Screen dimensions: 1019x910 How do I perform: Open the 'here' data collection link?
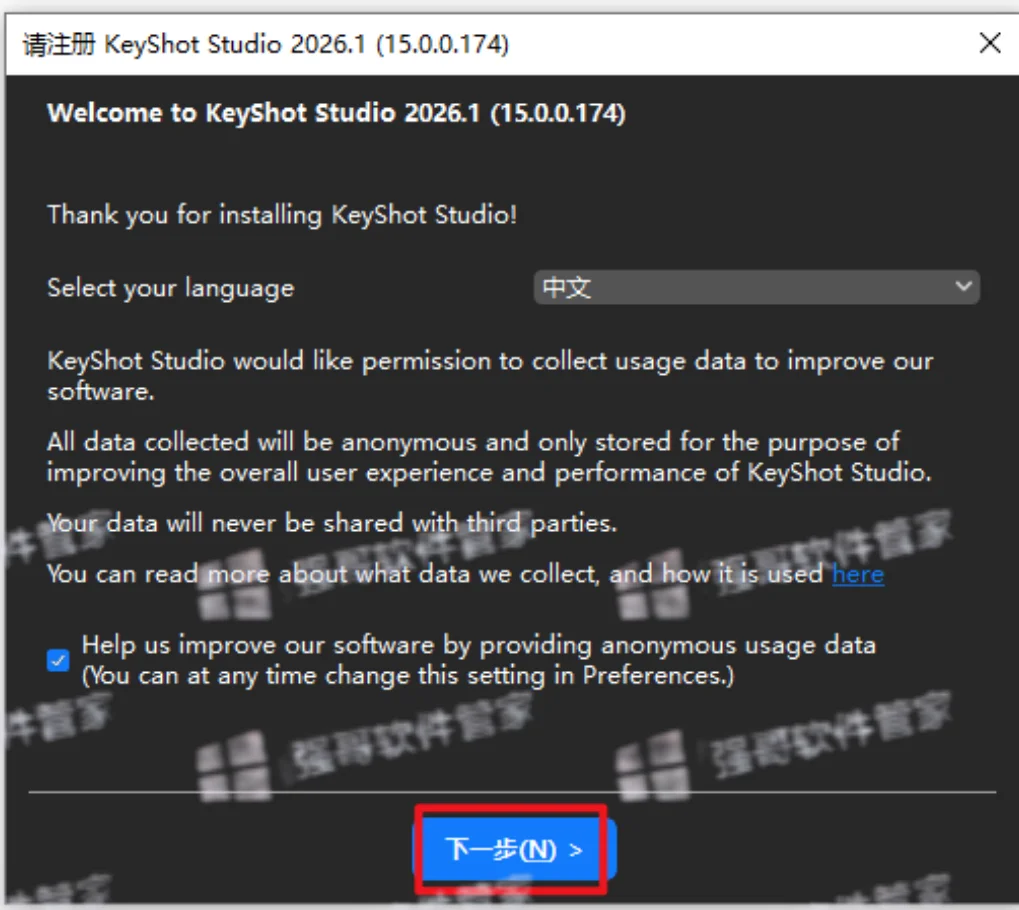coord(857,575)
